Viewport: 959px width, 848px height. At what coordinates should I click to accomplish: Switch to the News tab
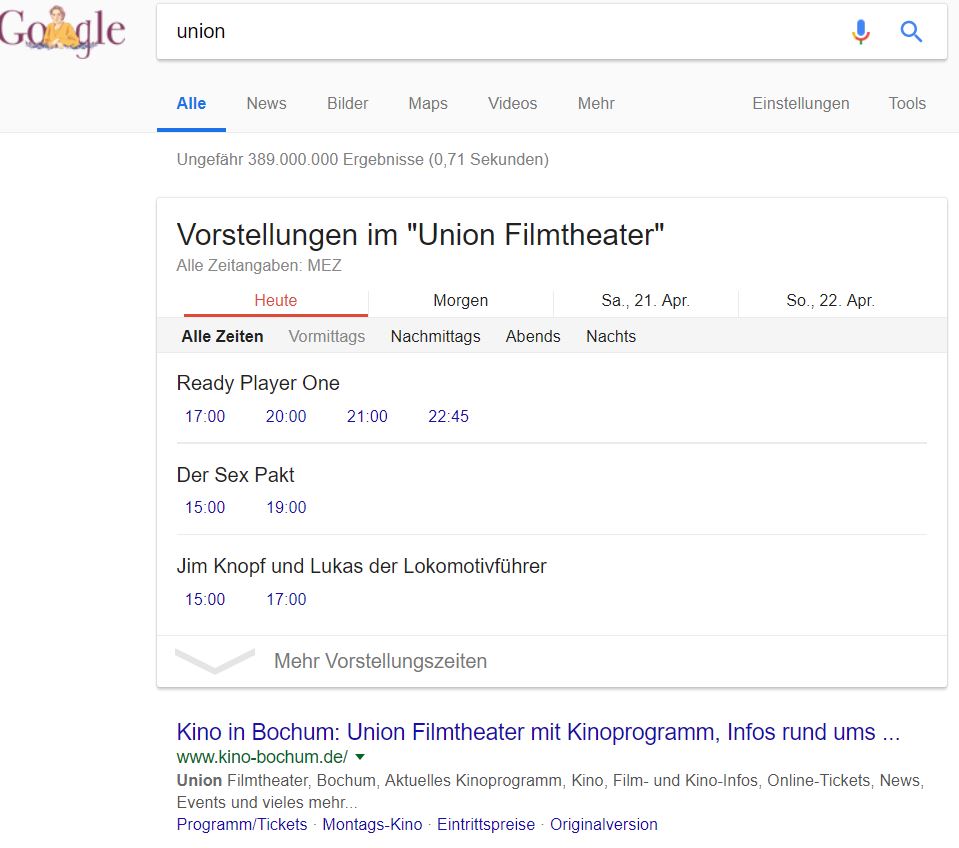(266, 103)
